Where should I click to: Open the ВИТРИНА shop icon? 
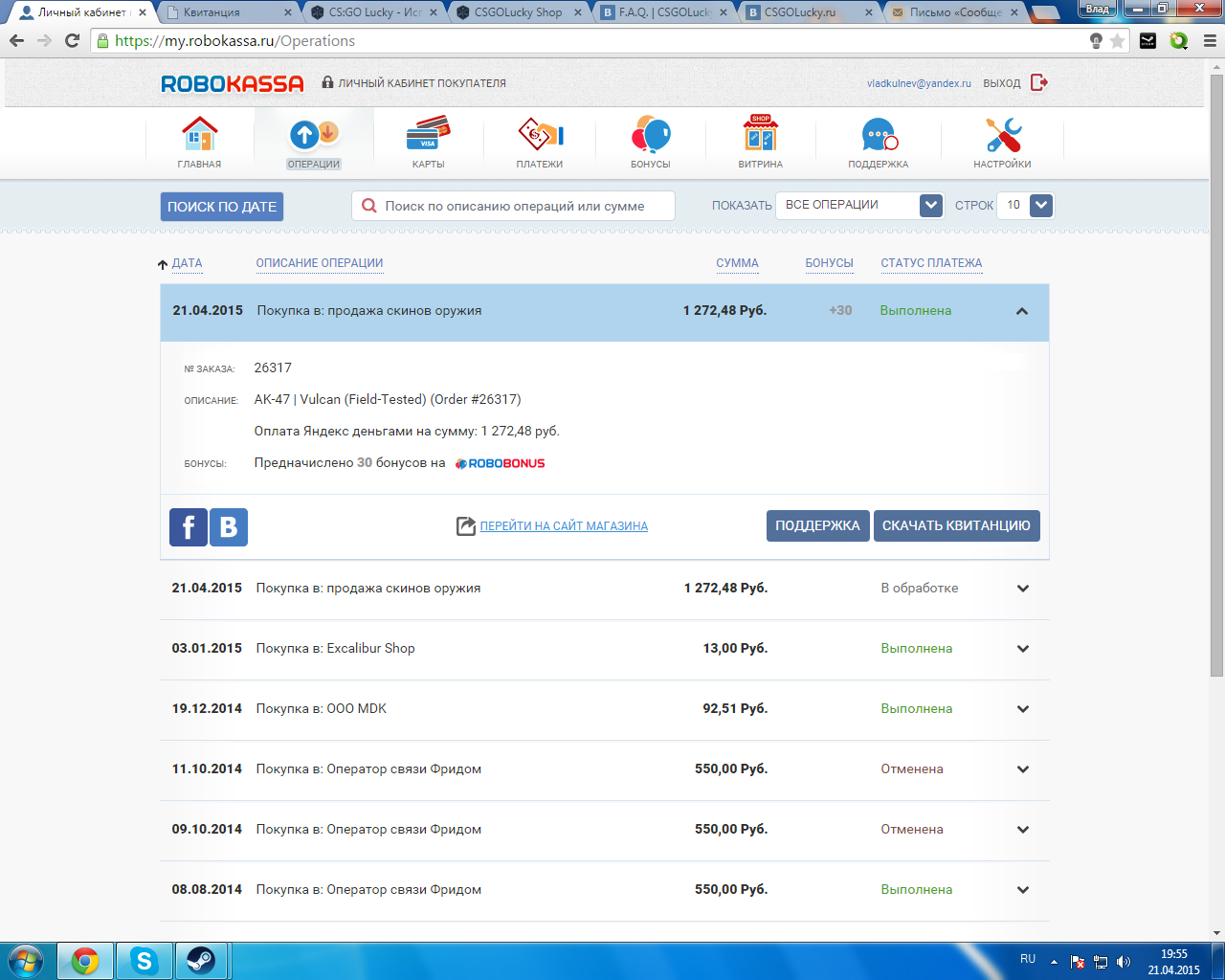[x=761, y=134]
